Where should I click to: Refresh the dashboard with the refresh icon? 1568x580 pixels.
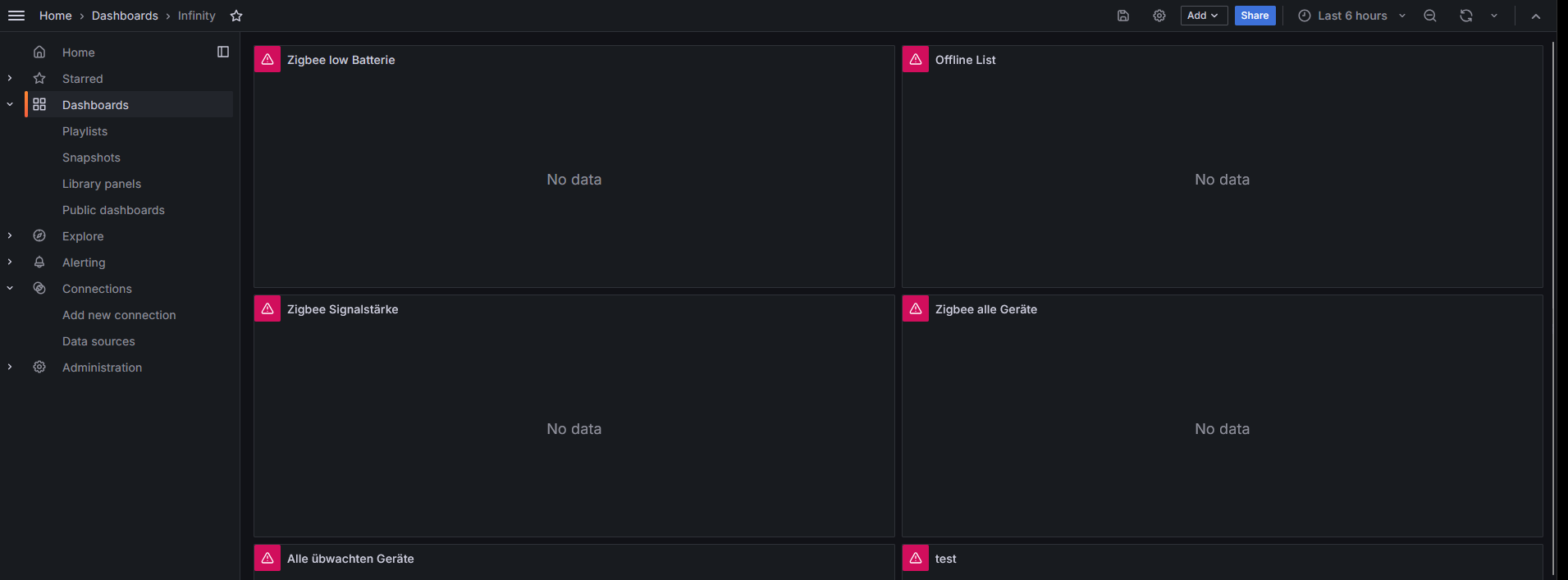pyautogui.click(x=1466, y=16)
